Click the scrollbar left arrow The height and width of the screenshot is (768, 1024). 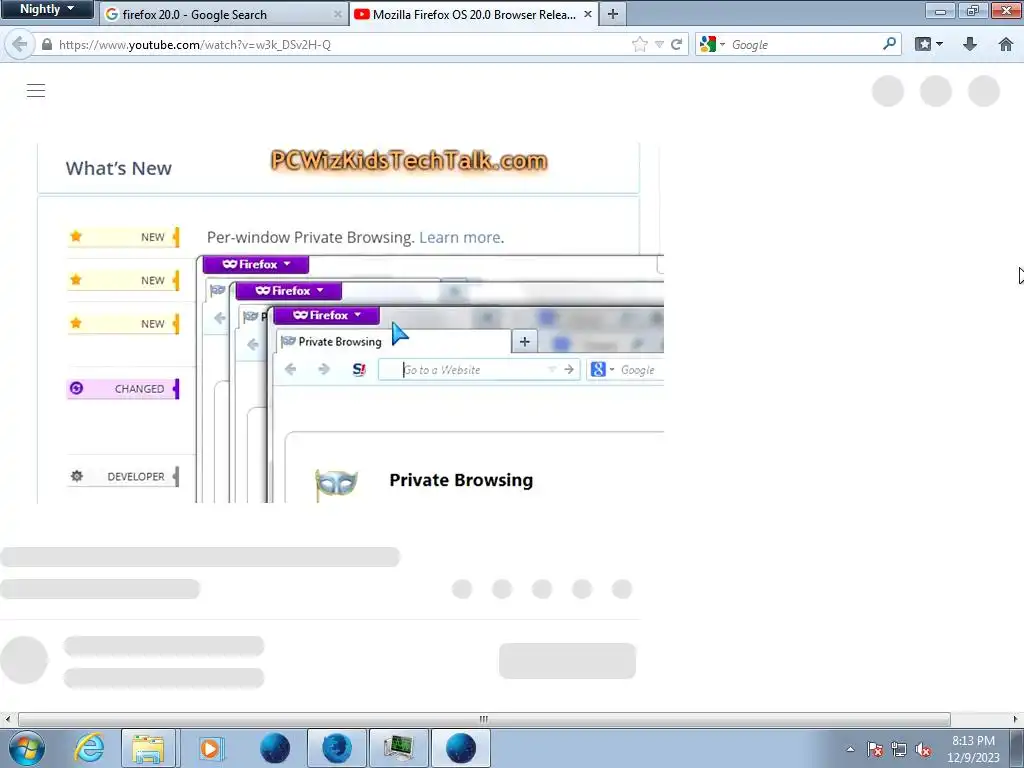[7, 719]
